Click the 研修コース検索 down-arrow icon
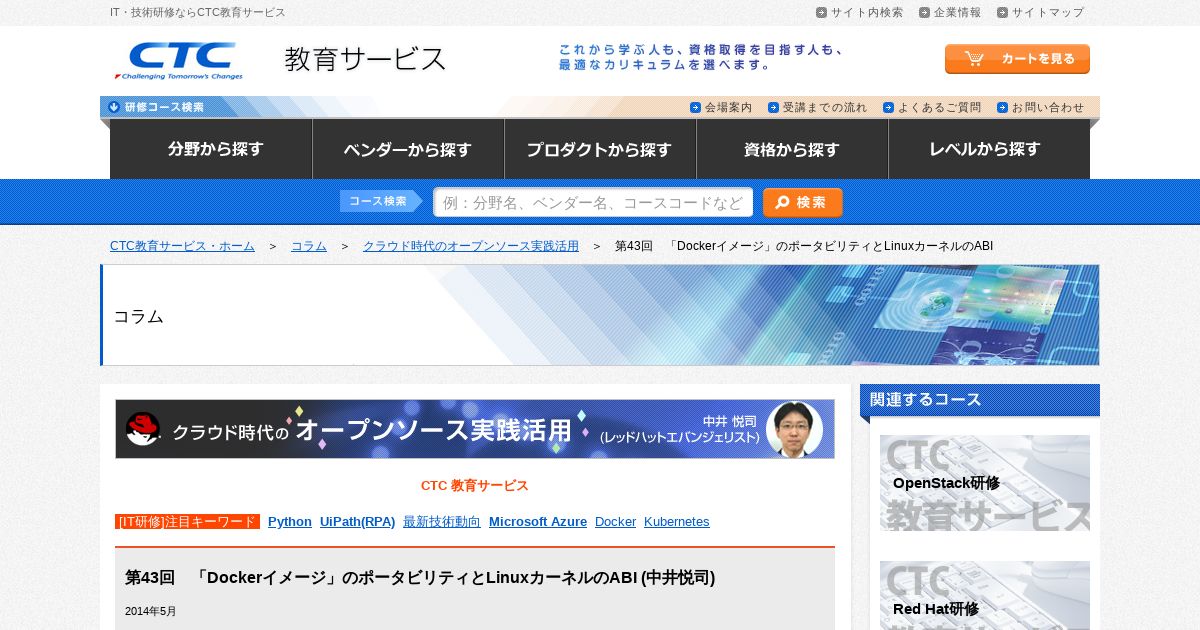Screen dimensions: 1200x630 click(x=114, y=107)
